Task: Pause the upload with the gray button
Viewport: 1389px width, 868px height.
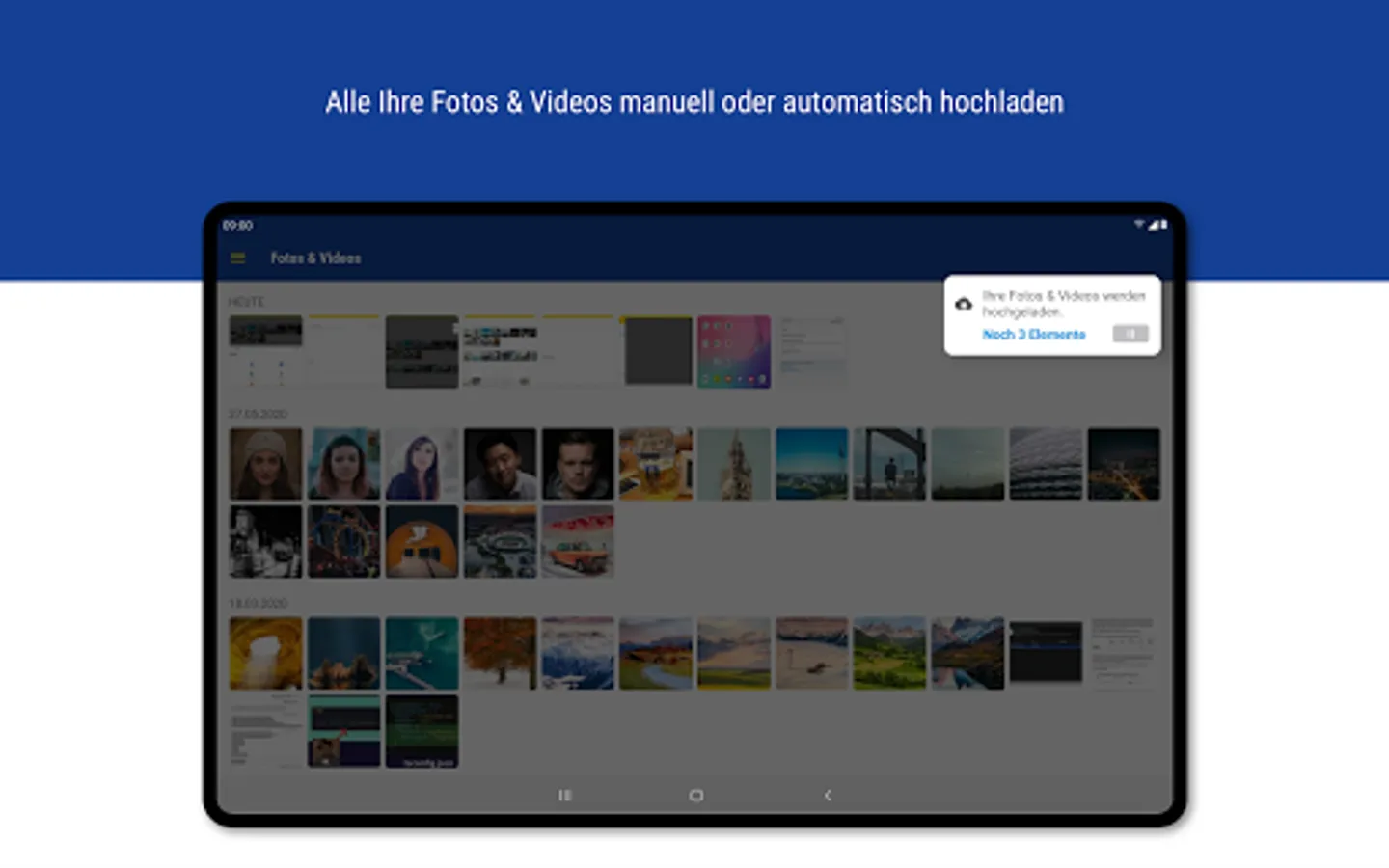Action: pos(1130,334)
